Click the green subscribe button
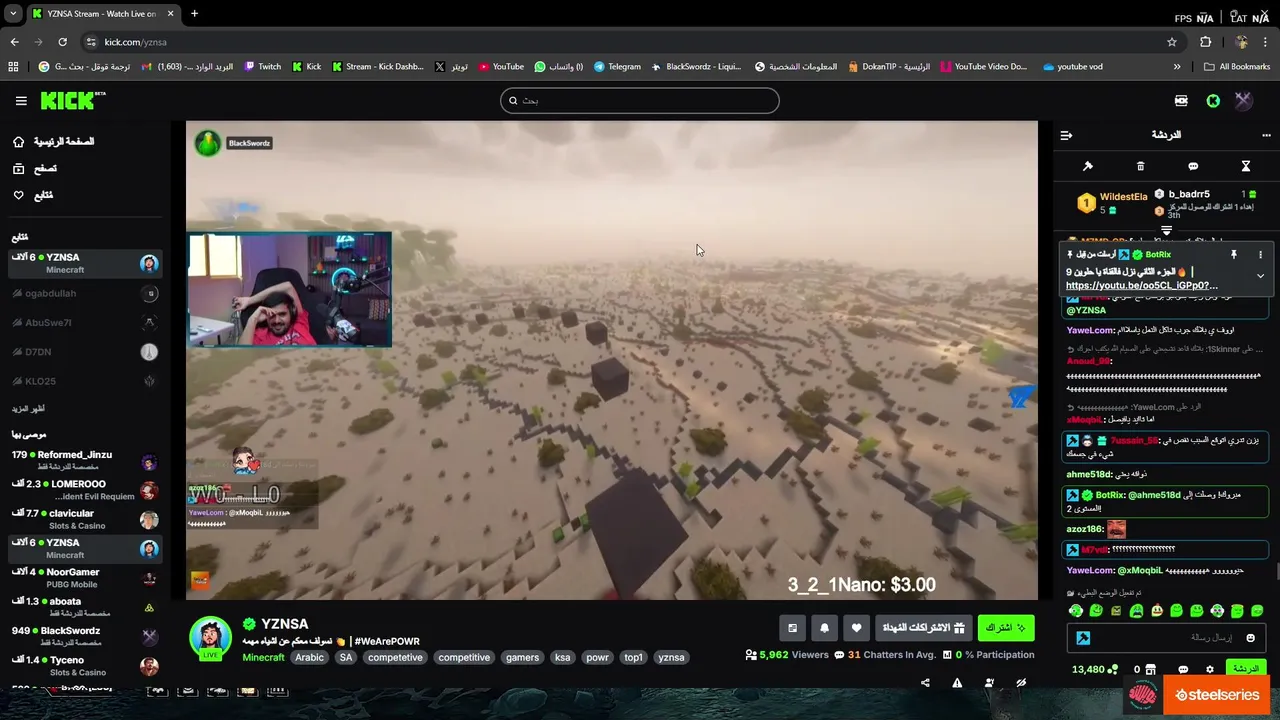 pyautogui.click(x=1006, y=628)
